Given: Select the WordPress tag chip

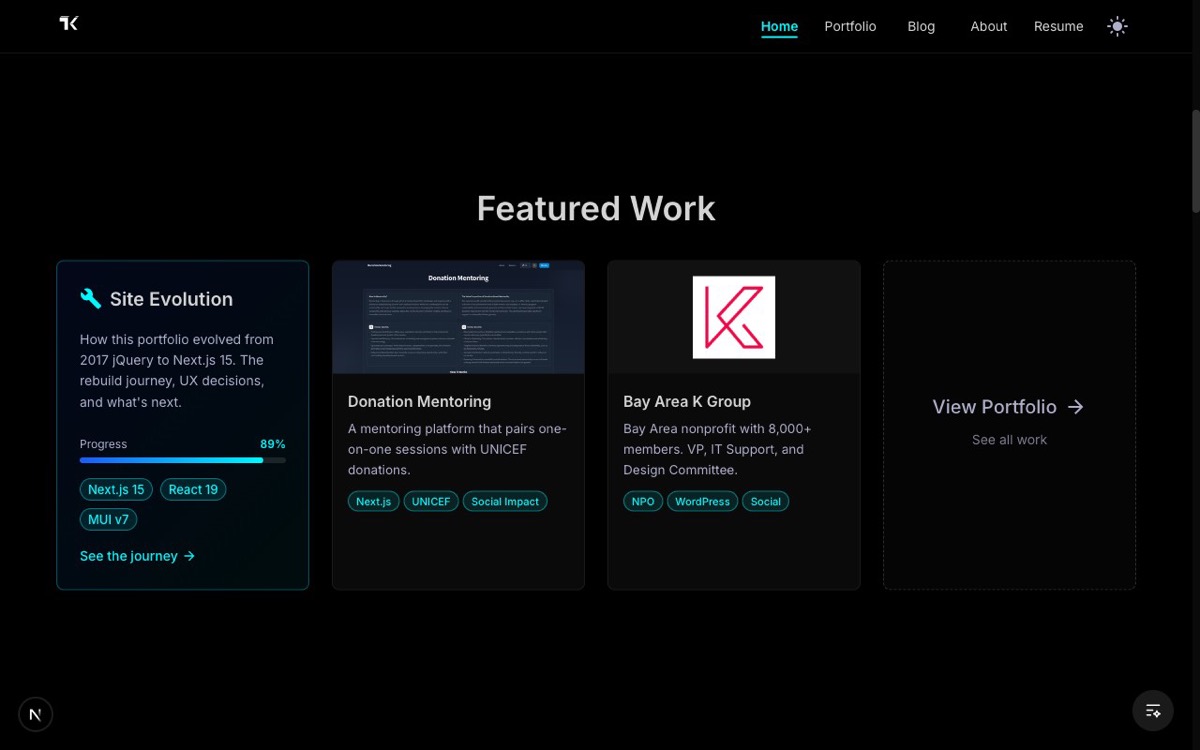Looking at the screenshot, I should pyautogui.click(x=702, y=502).
